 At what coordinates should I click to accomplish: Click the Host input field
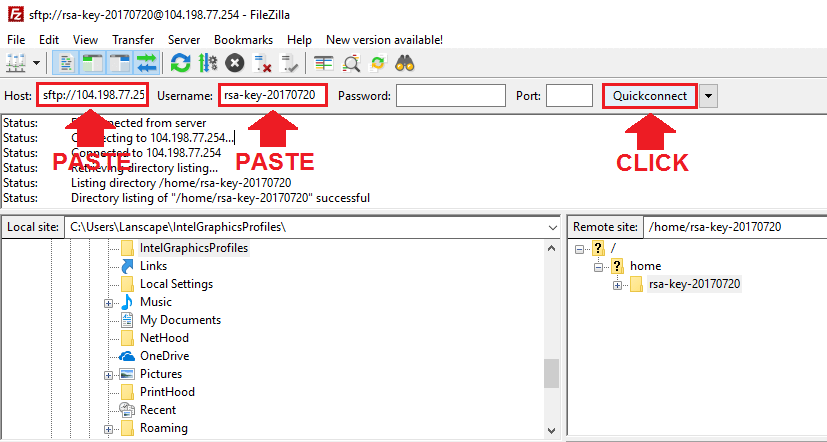(93, 95)
